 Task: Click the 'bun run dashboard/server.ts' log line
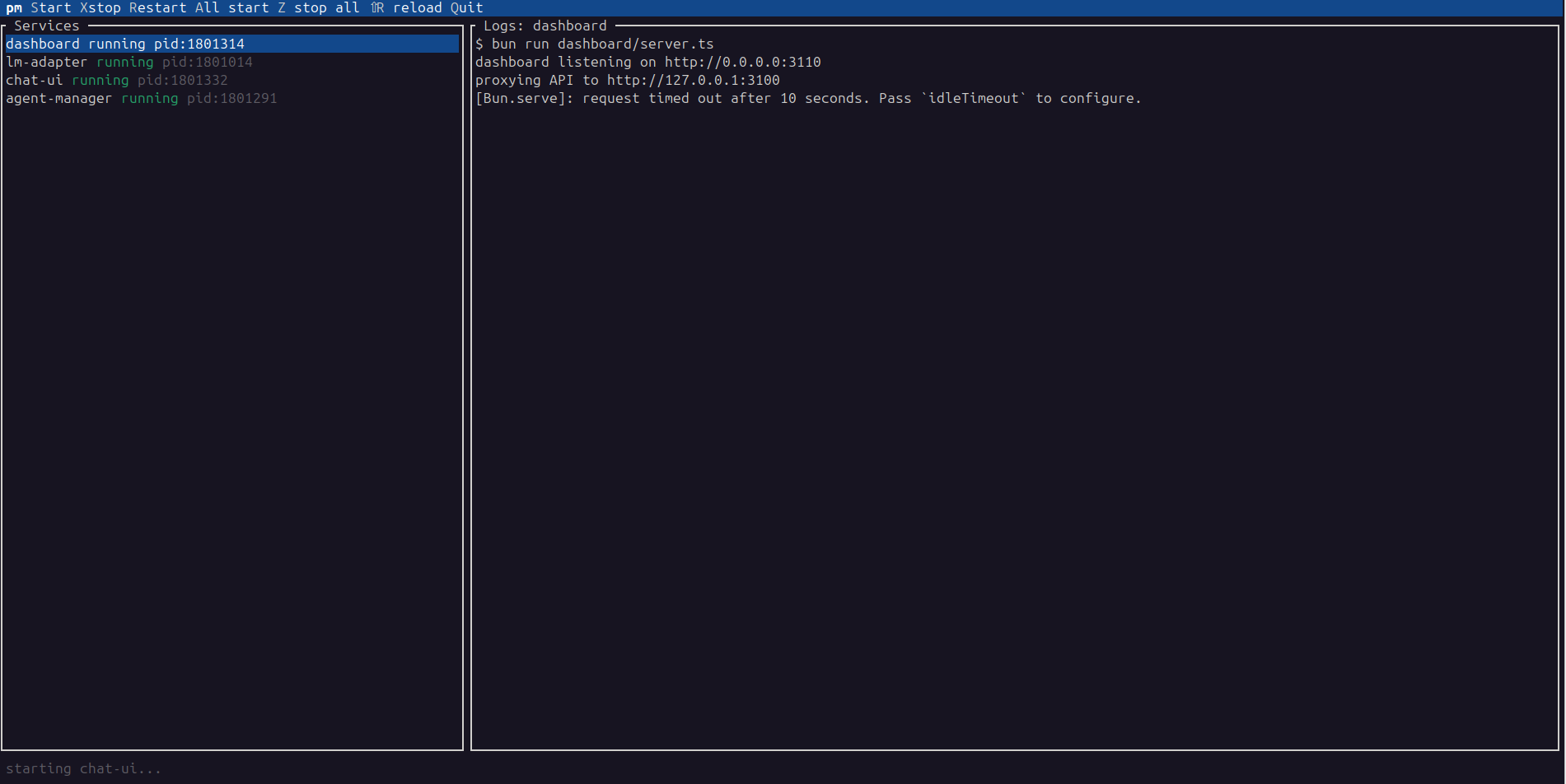(595, 44)
